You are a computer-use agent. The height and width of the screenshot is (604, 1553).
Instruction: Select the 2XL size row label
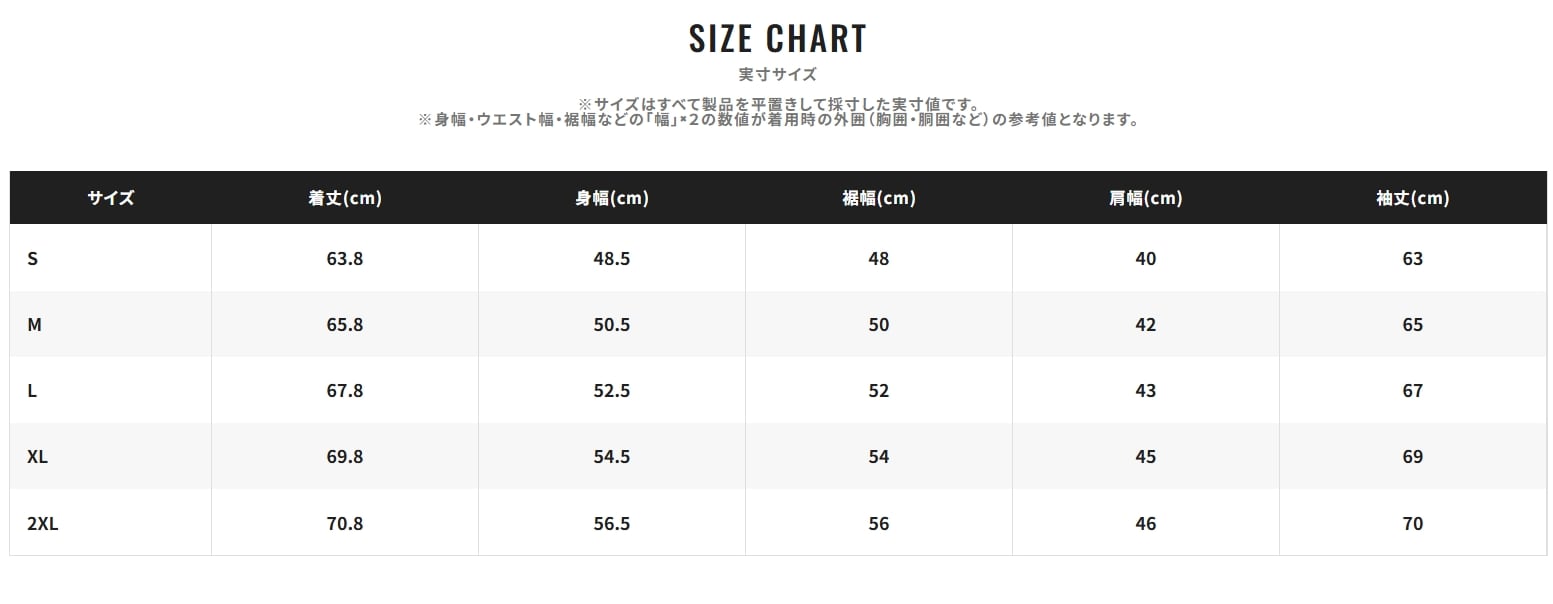43,523
